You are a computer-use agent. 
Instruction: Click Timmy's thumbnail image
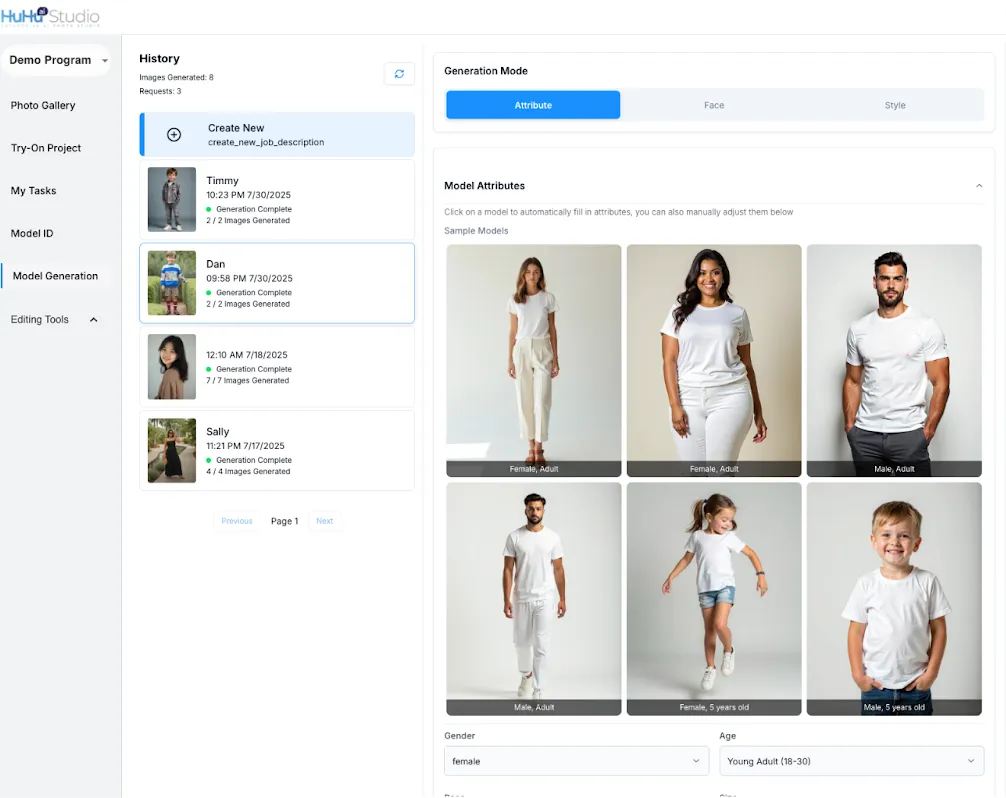click(x=172, y=200)
